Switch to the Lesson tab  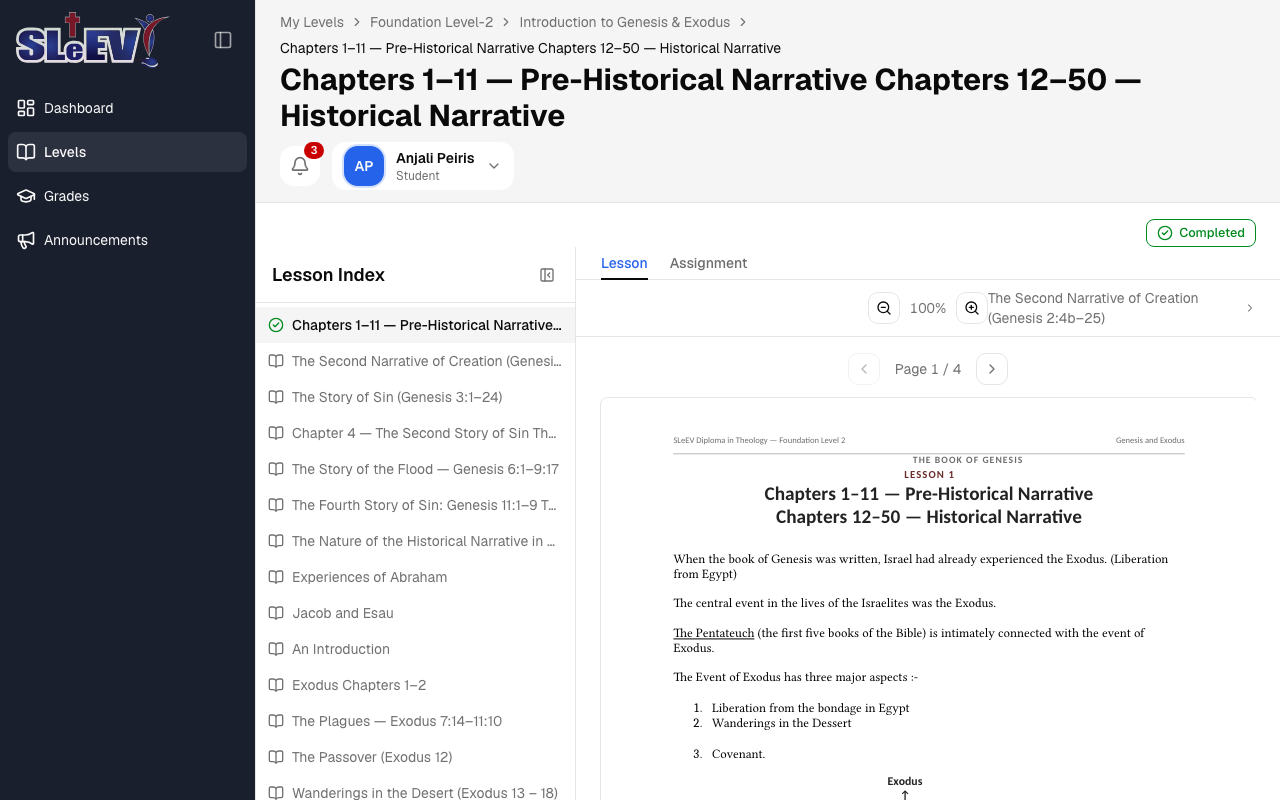click(x=624, y=263)
